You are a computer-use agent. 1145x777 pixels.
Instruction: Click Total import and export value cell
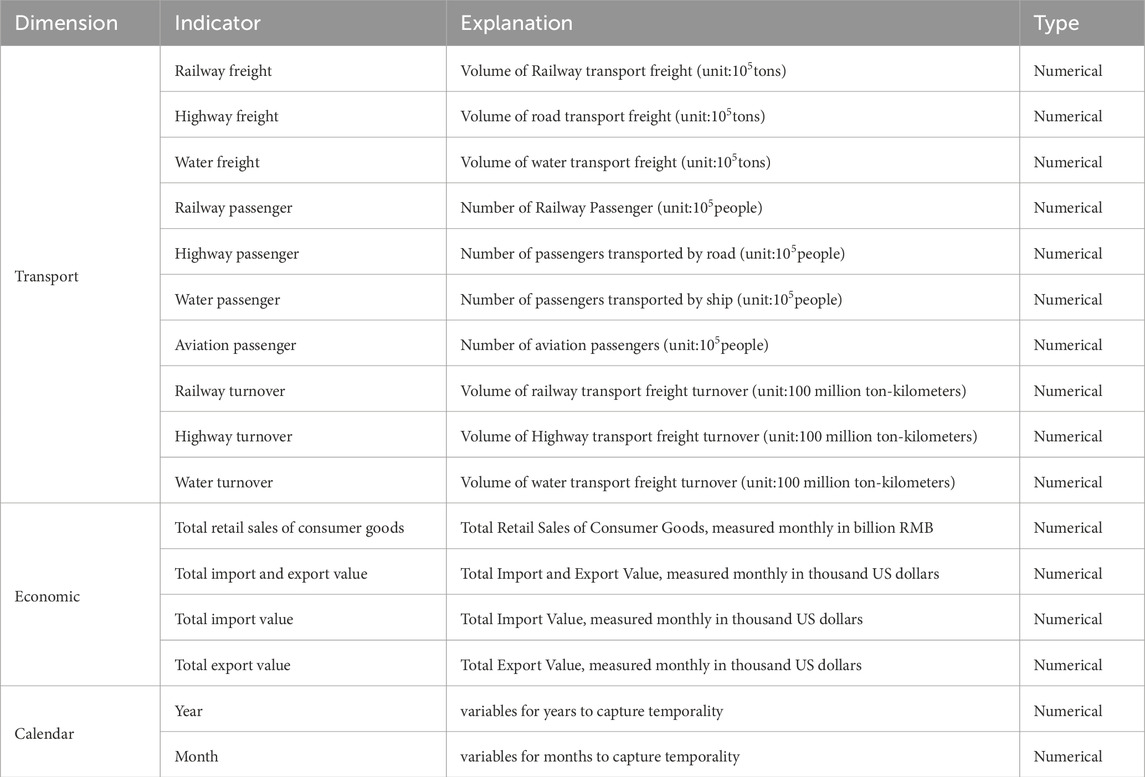point(271,574)
